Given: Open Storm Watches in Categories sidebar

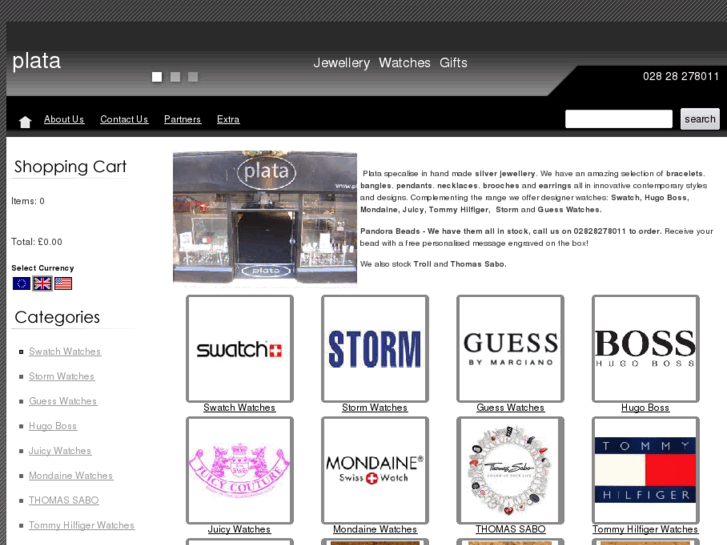Looking at the screenshot, I should pos(62,376).
